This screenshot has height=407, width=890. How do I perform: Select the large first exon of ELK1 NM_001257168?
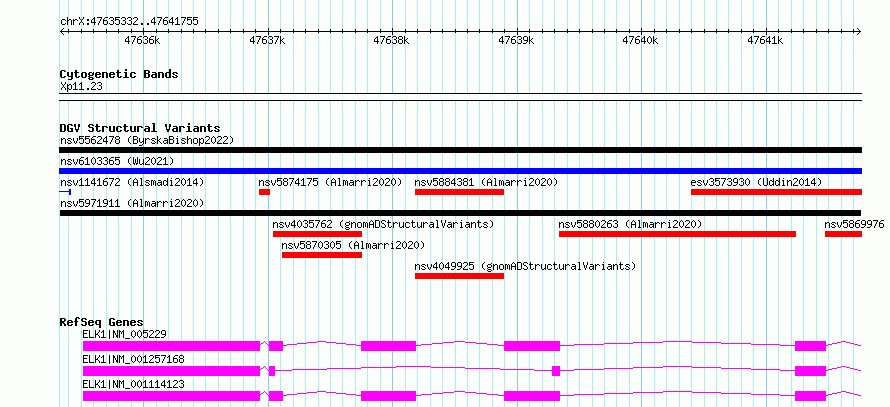click(171, 371)
